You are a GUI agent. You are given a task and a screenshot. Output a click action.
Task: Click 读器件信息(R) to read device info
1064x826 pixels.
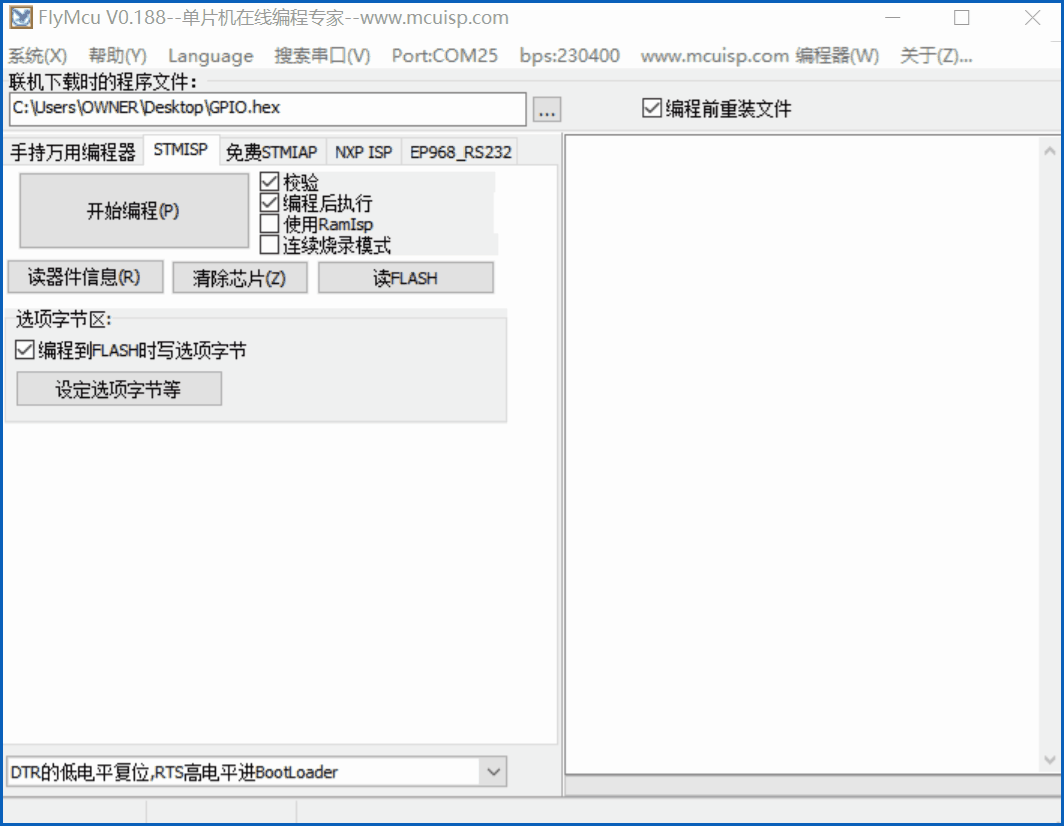pos(85,277)
